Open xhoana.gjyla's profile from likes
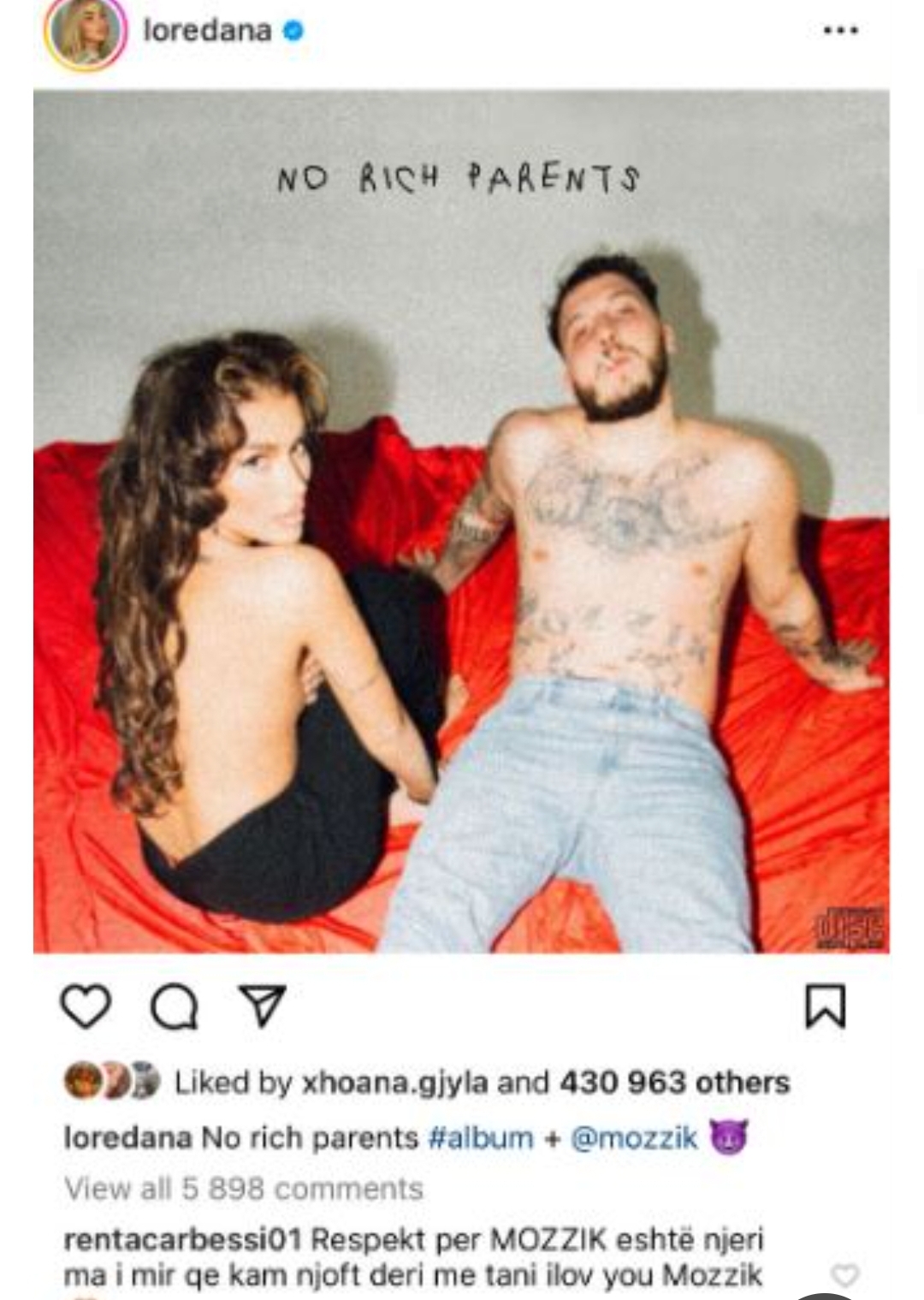This screenshot has height=1300, width=924. 396,1083
